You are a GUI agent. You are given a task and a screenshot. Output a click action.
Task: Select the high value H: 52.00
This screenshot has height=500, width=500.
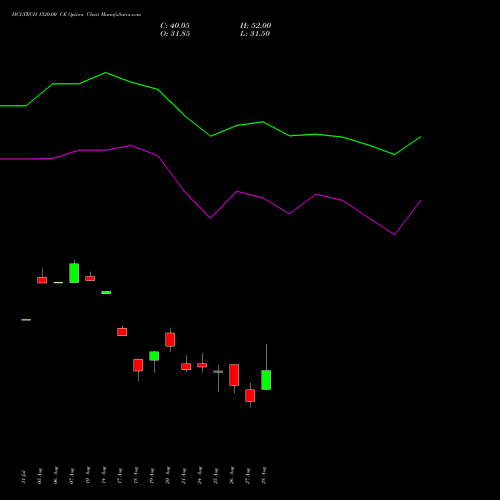click(x=256, y=26)
